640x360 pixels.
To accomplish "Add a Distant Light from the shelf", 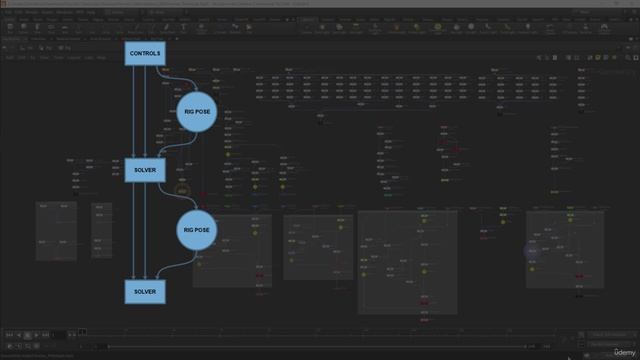I will pyautogui.click(x=417, y=28).
